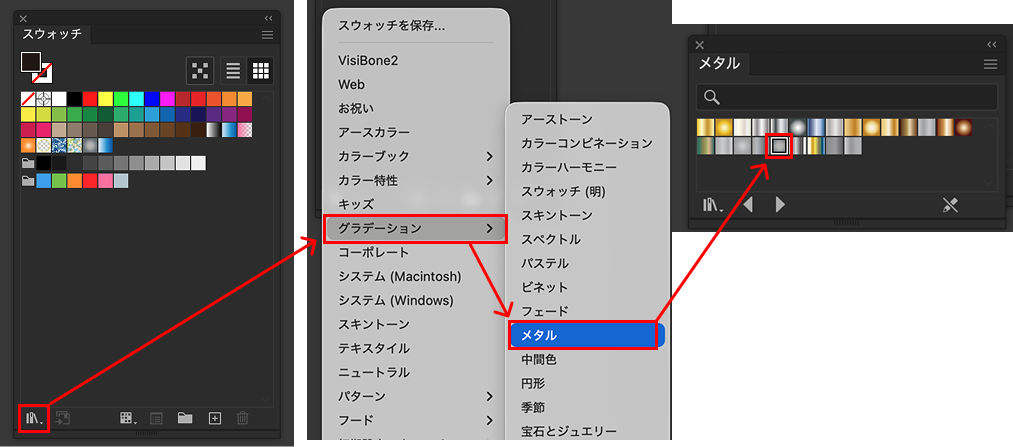This screenshot has height=447, width=1013.
Task: Open the メタル panel hamburger menu
Action: 990,63
